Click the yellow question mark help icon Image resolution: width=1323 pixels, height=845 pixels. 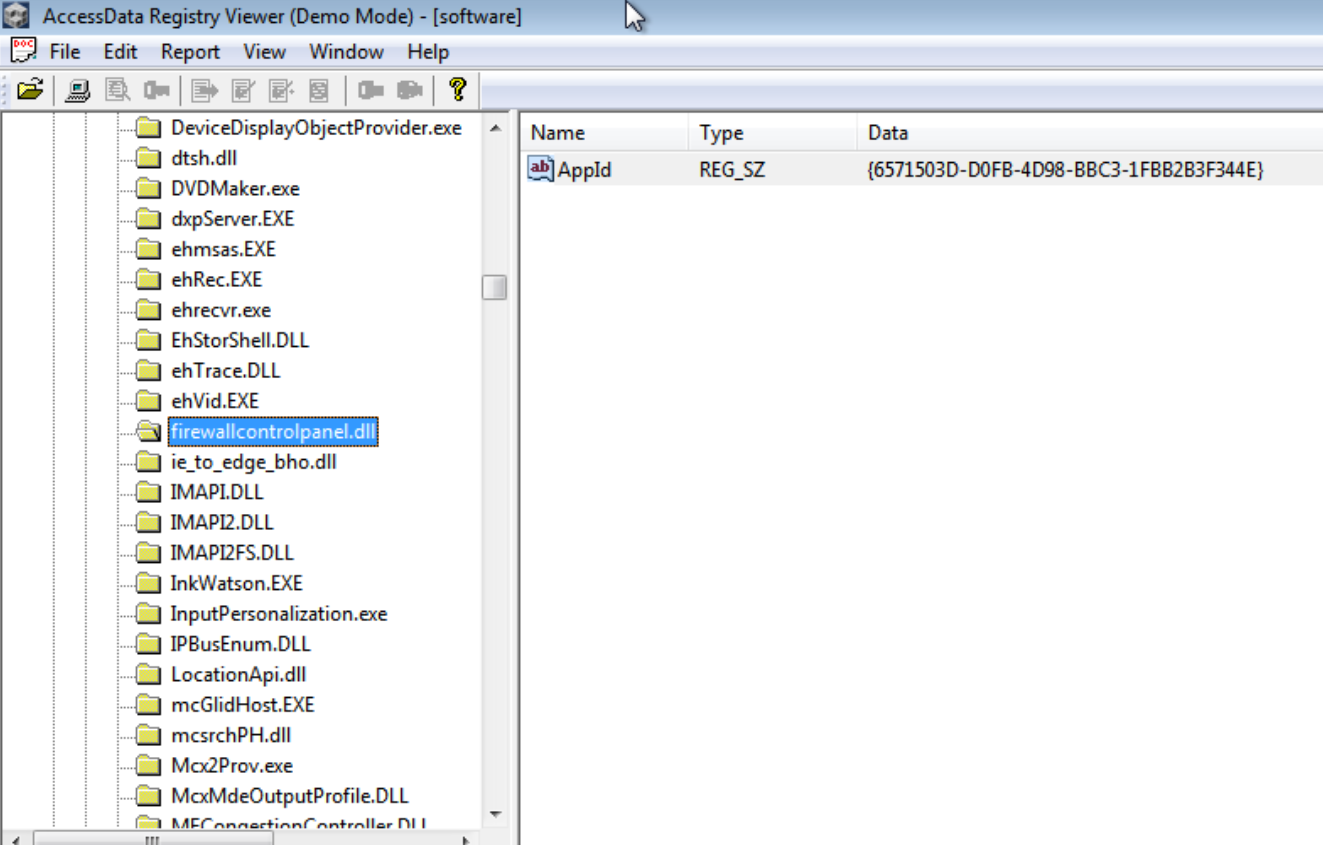tap(457, 90)
